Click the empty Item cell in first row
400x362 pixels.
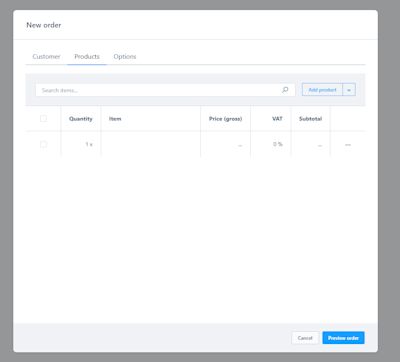click(x=151, y=144)
